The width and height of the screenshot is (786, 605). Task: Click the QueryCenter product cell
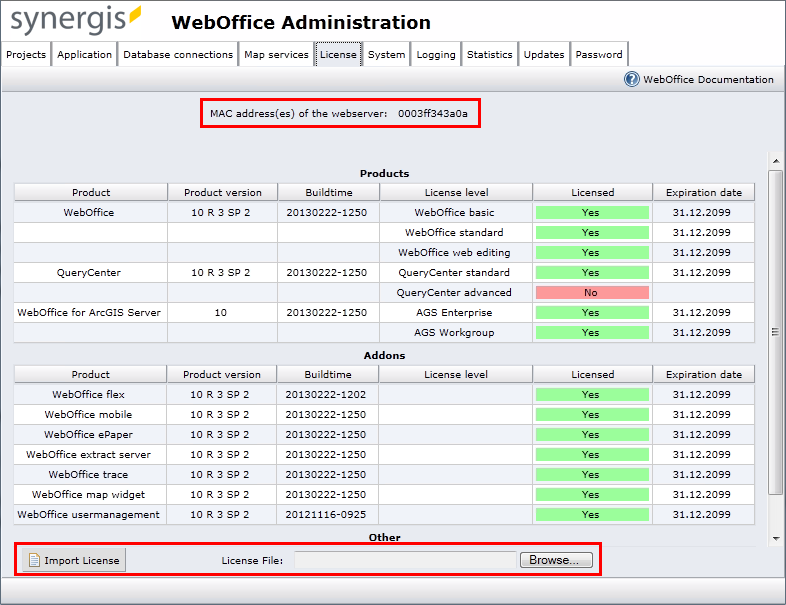click(x=89, y=273)
